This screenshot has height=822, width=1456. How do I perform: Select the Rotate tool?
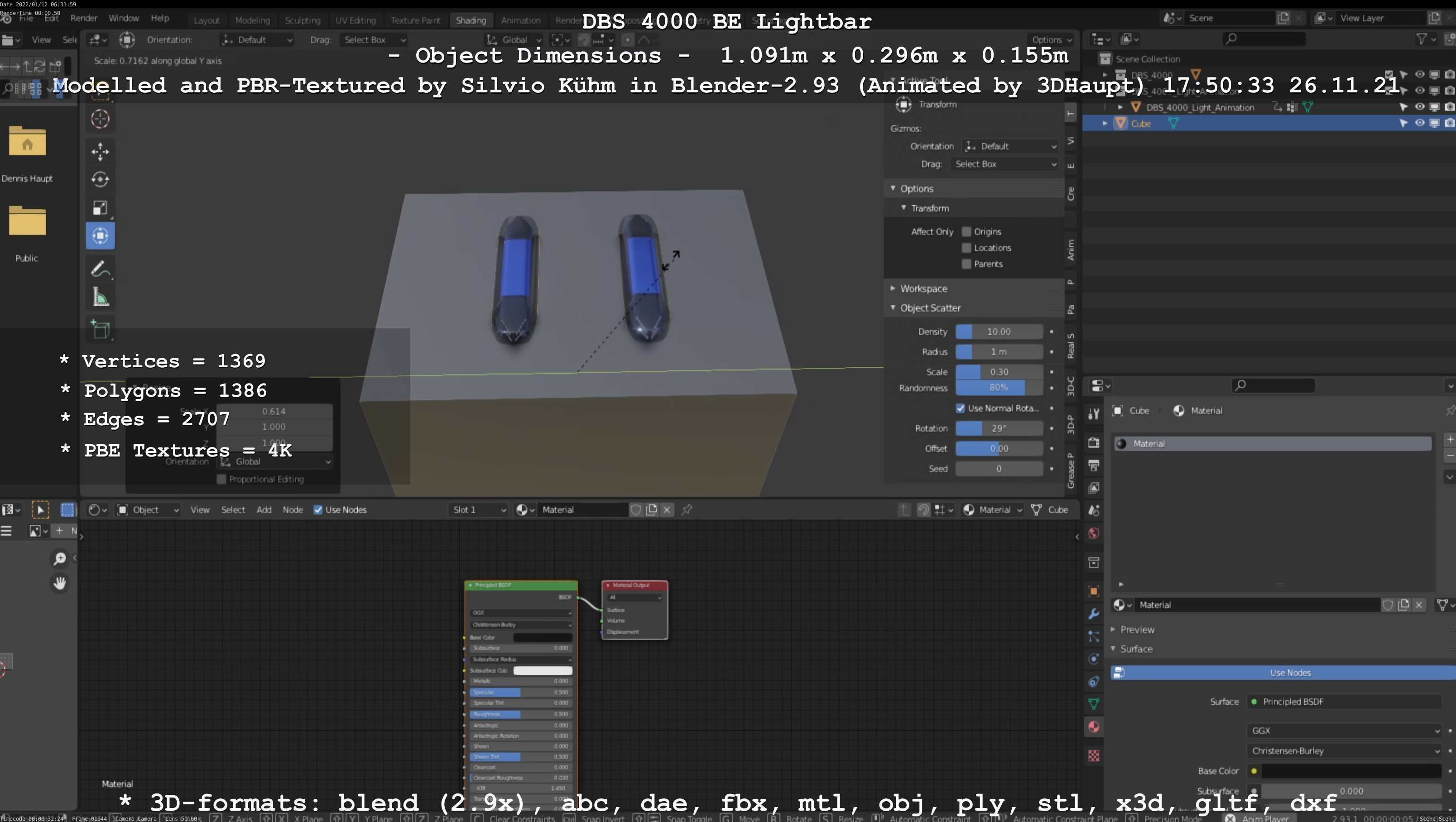pyautogui.click(x=100, y=179)
